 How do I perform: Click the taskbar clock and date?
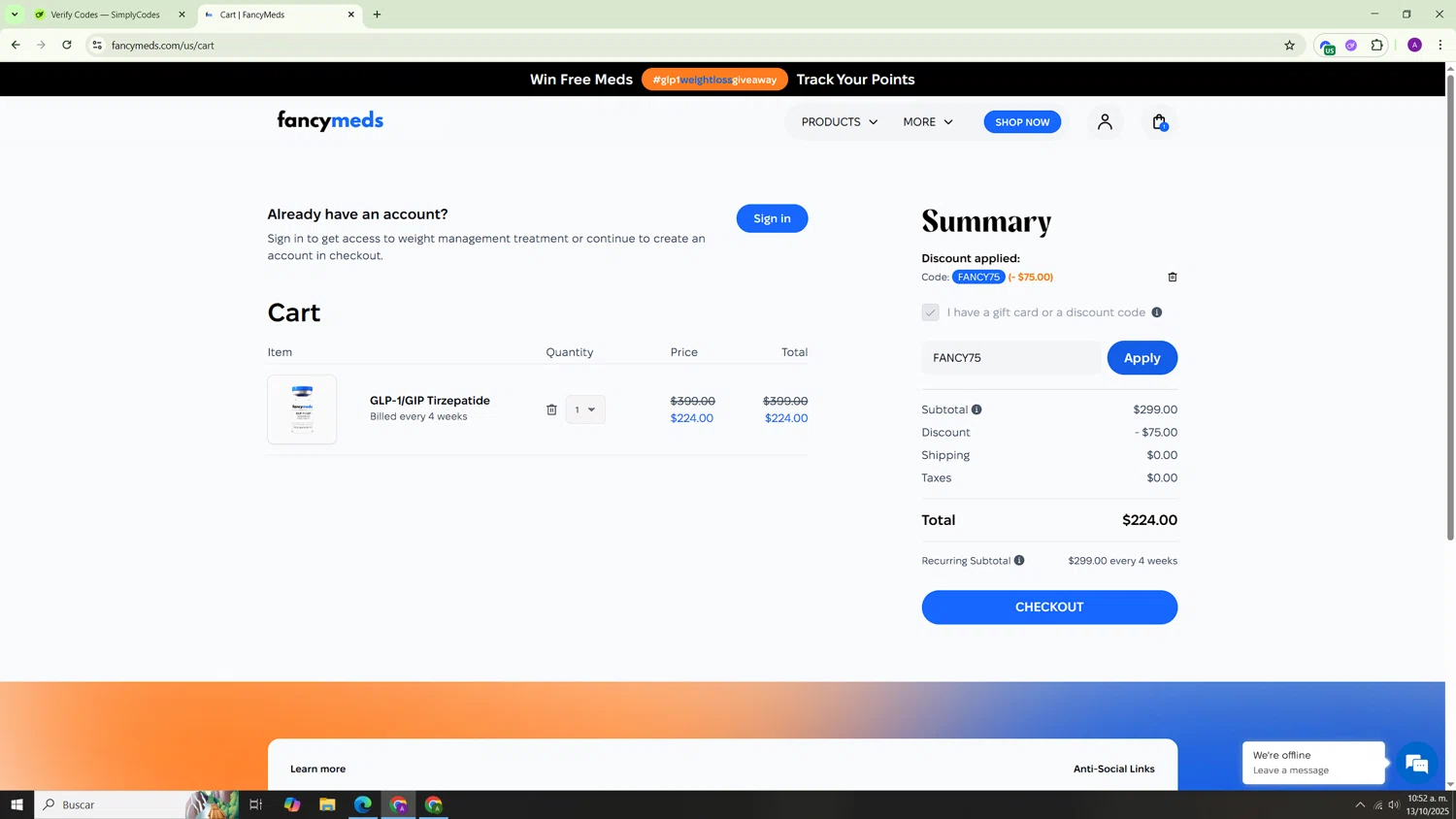coord(1427,804)
